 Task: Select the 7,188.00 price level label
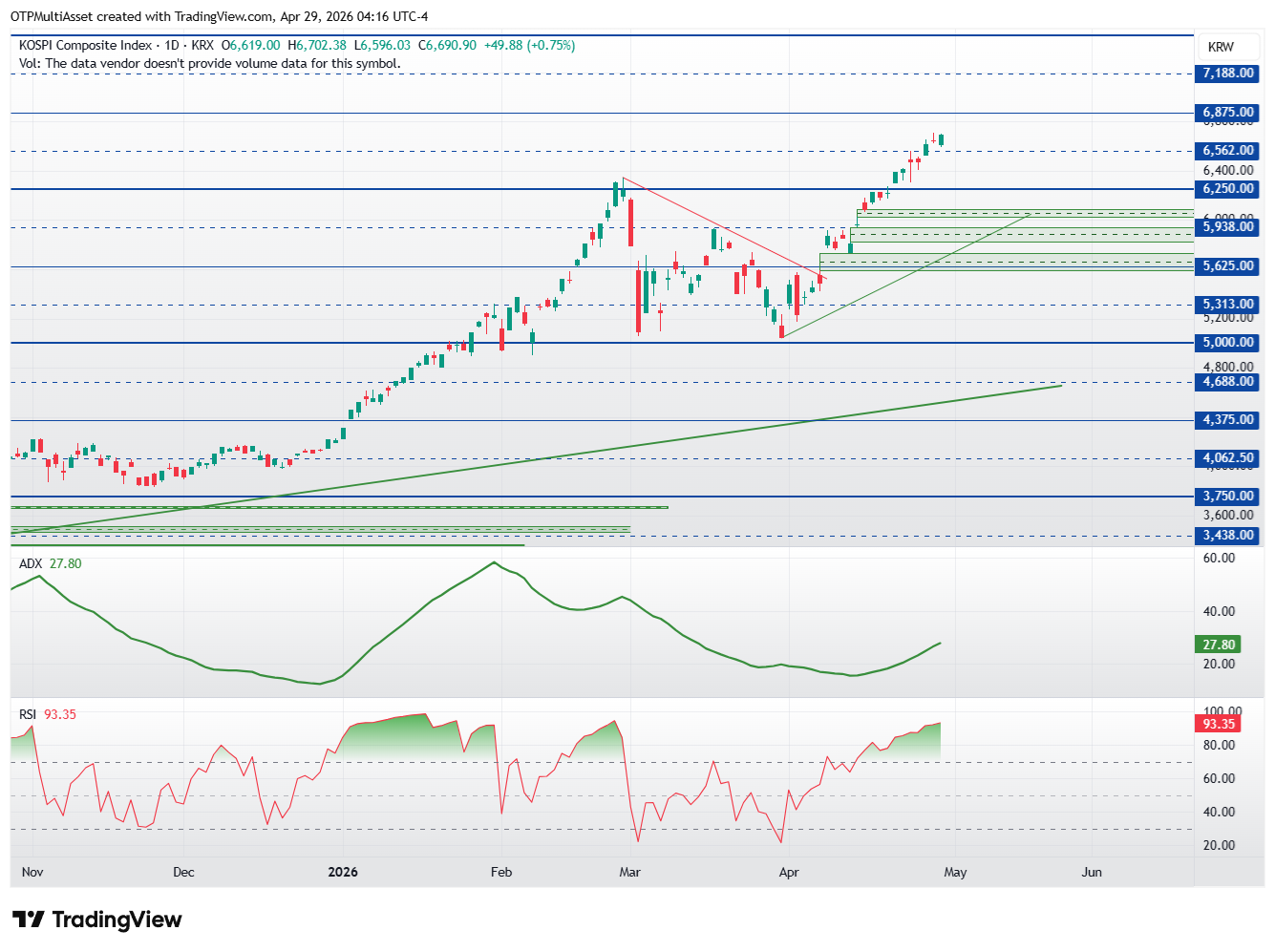click(1228, 74)
